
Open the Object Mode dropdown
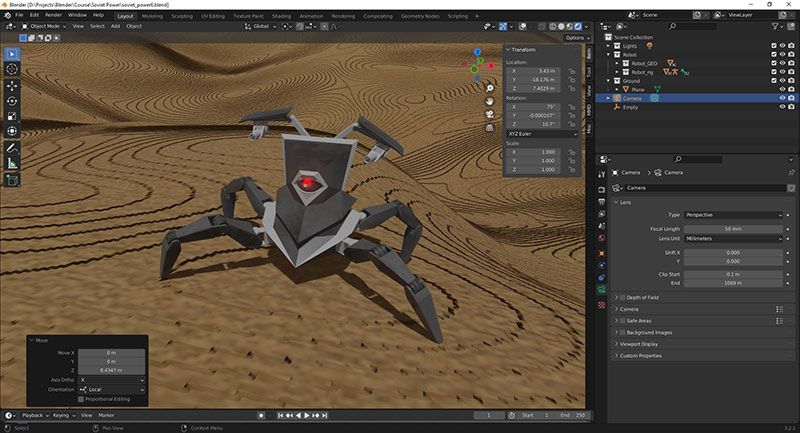(x=46, y=26)
